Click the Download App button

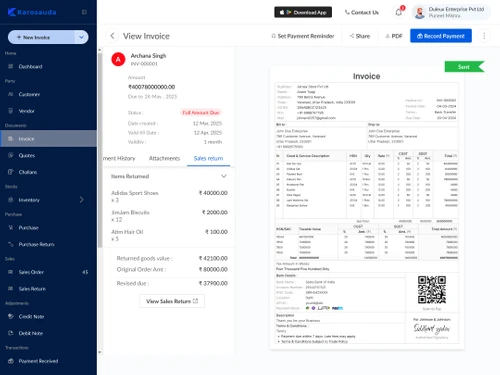click(303, 12)
